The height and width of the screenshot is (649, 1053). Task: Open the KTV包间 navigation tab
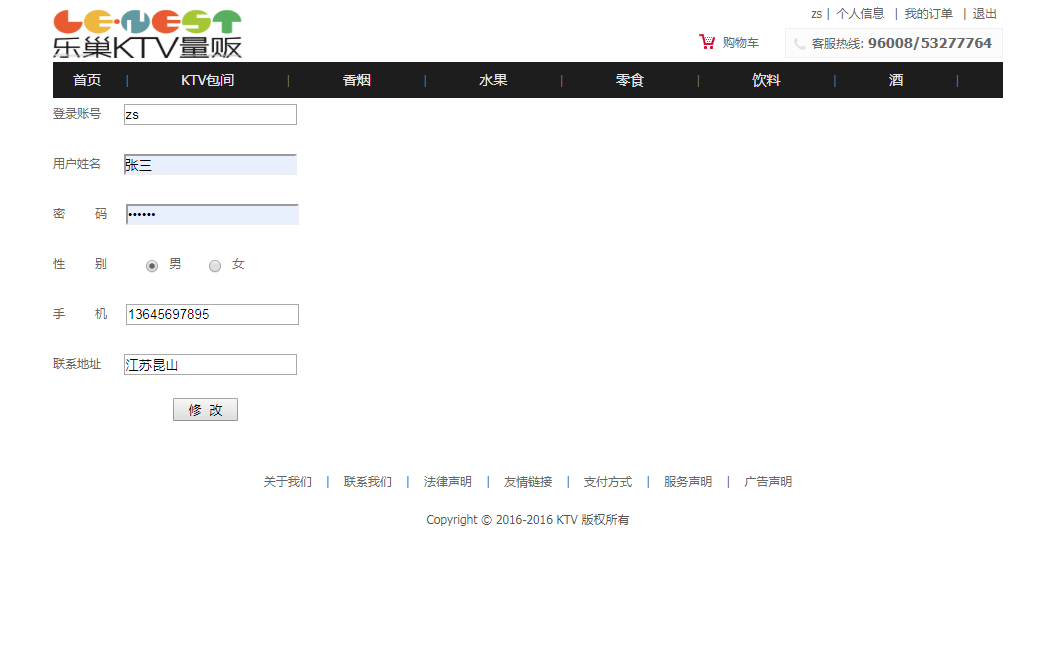coord(208,80)
